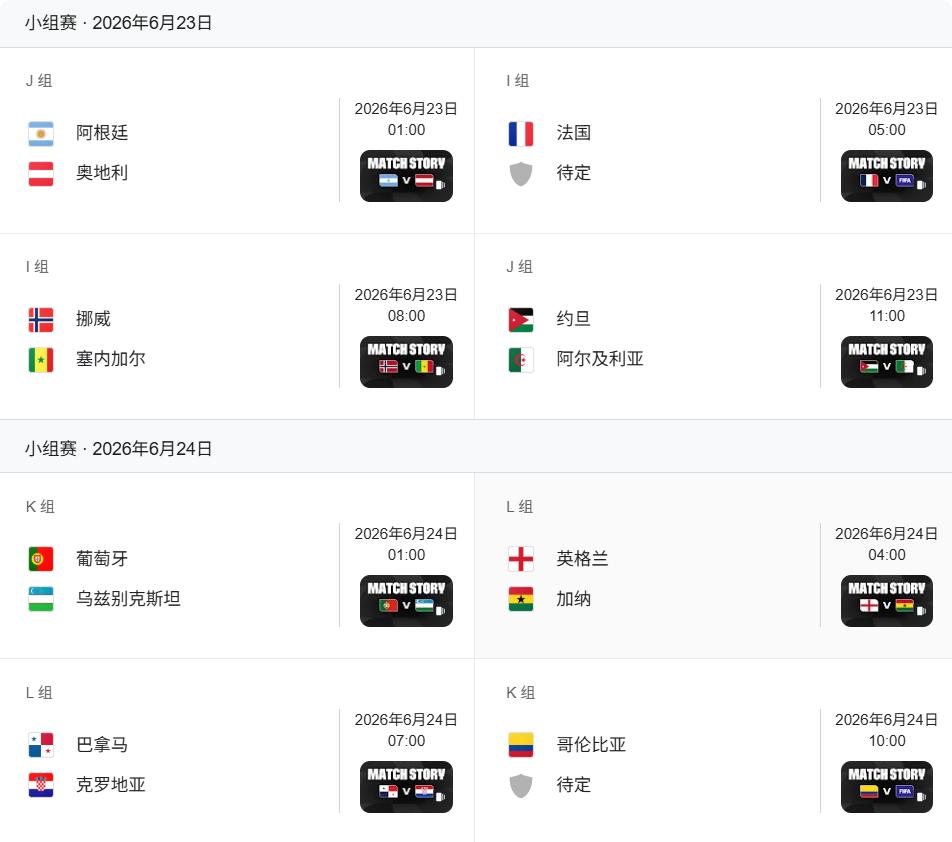Open Match Story for Jordan vs Algeria
The width and height of the screenshot is (952, 842).
pos(886,362)
